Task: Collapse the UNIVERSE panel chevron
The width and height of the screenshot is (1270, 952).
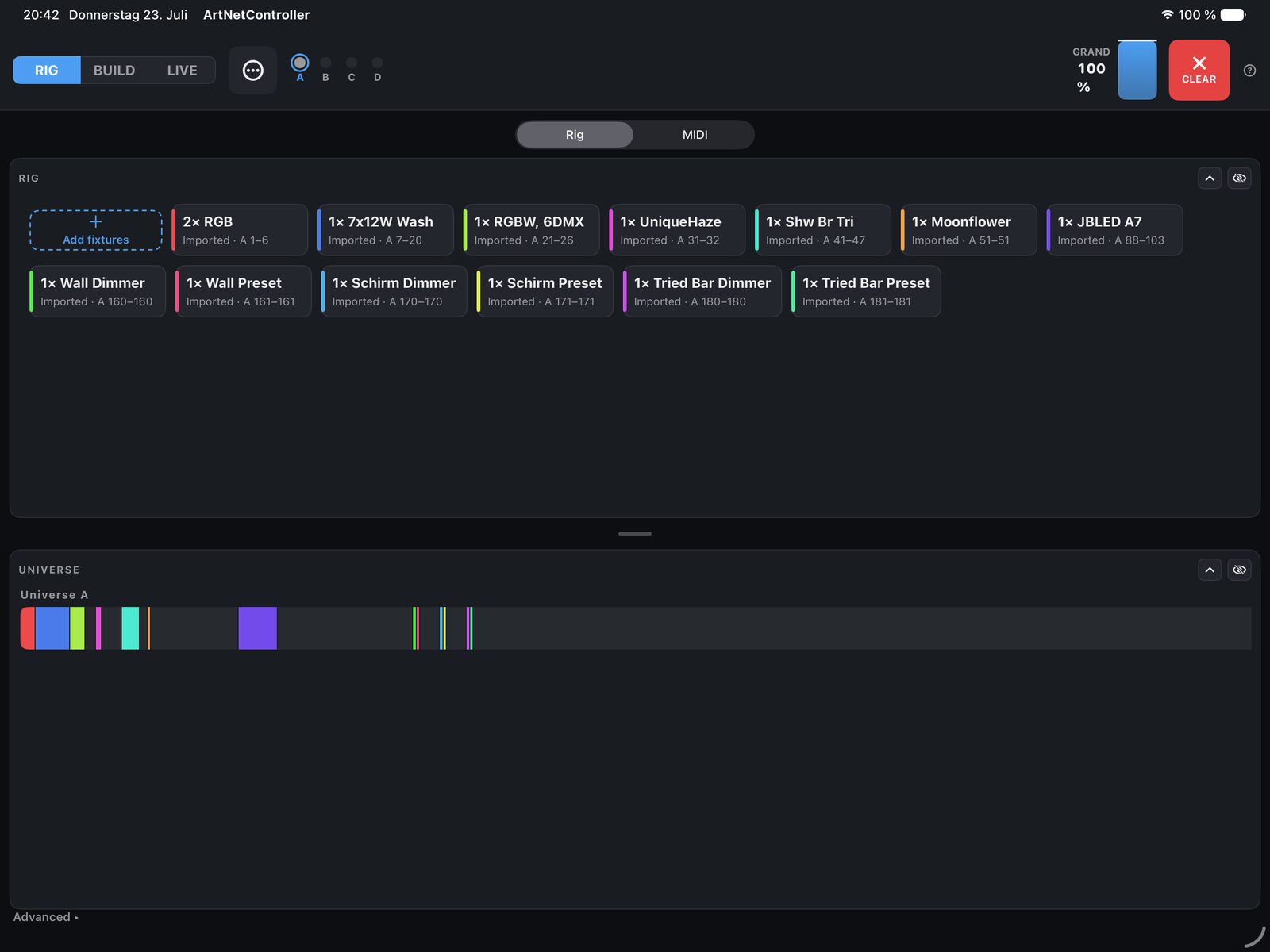Action: [1210, 570]
